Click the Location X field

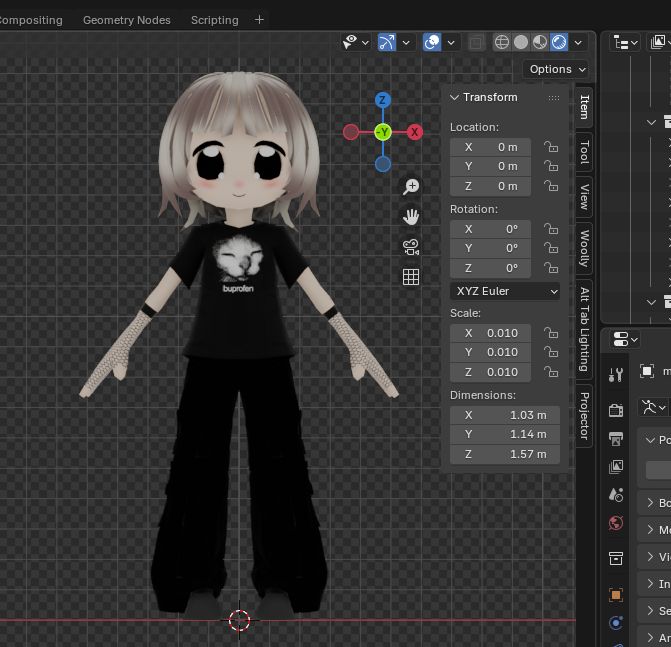[x=490, y=147]
